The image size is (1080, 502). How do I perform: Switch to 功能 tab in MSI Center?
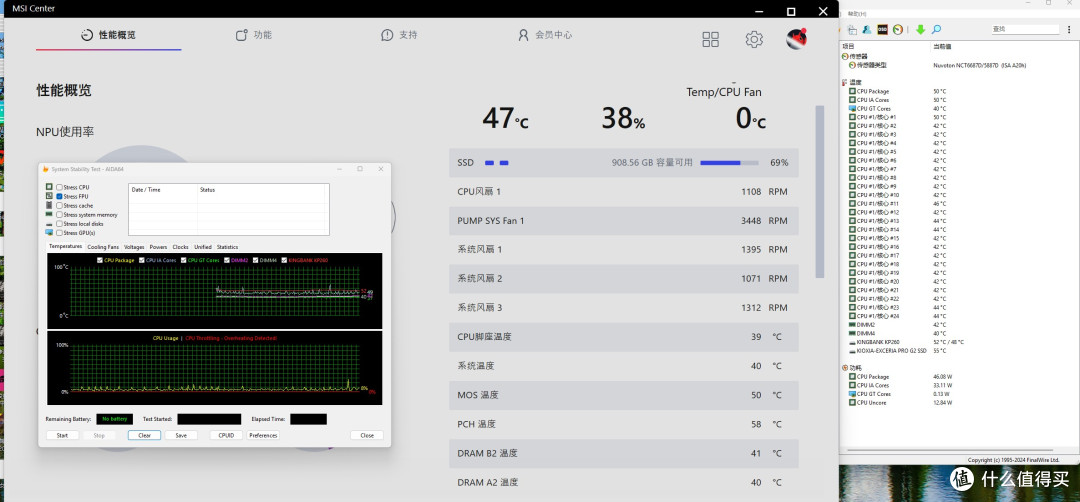tap(253, 35)
